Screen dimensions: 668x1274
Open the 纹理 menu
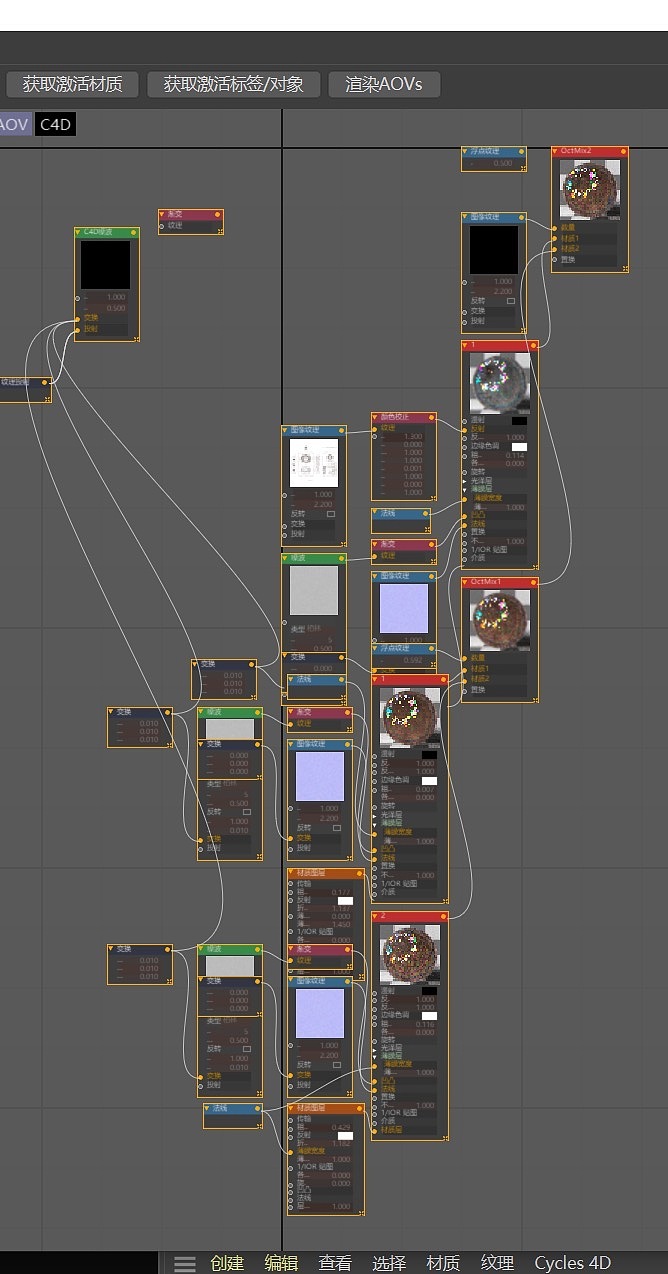point(497,1263)
